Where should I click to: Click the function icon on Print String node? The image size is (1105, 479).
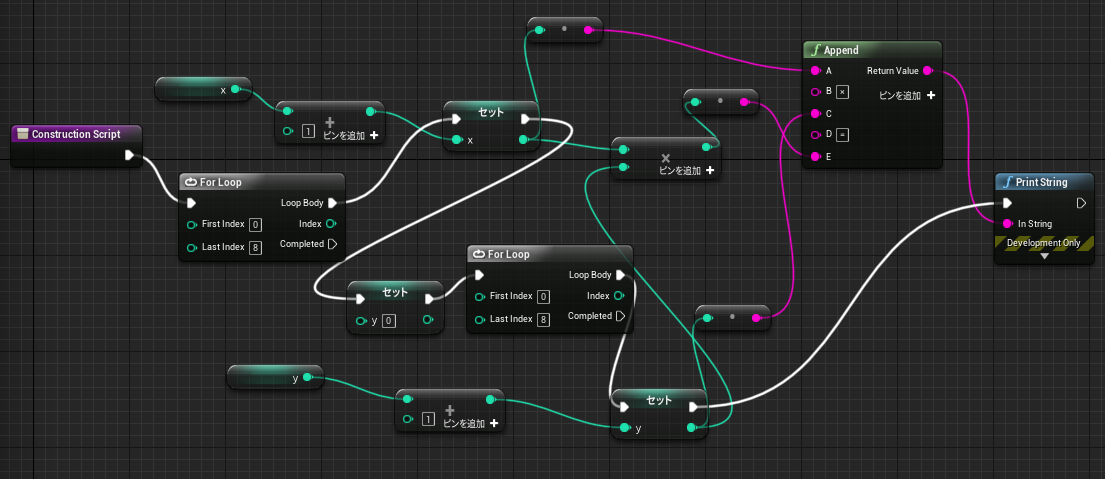click(1008, 182)
